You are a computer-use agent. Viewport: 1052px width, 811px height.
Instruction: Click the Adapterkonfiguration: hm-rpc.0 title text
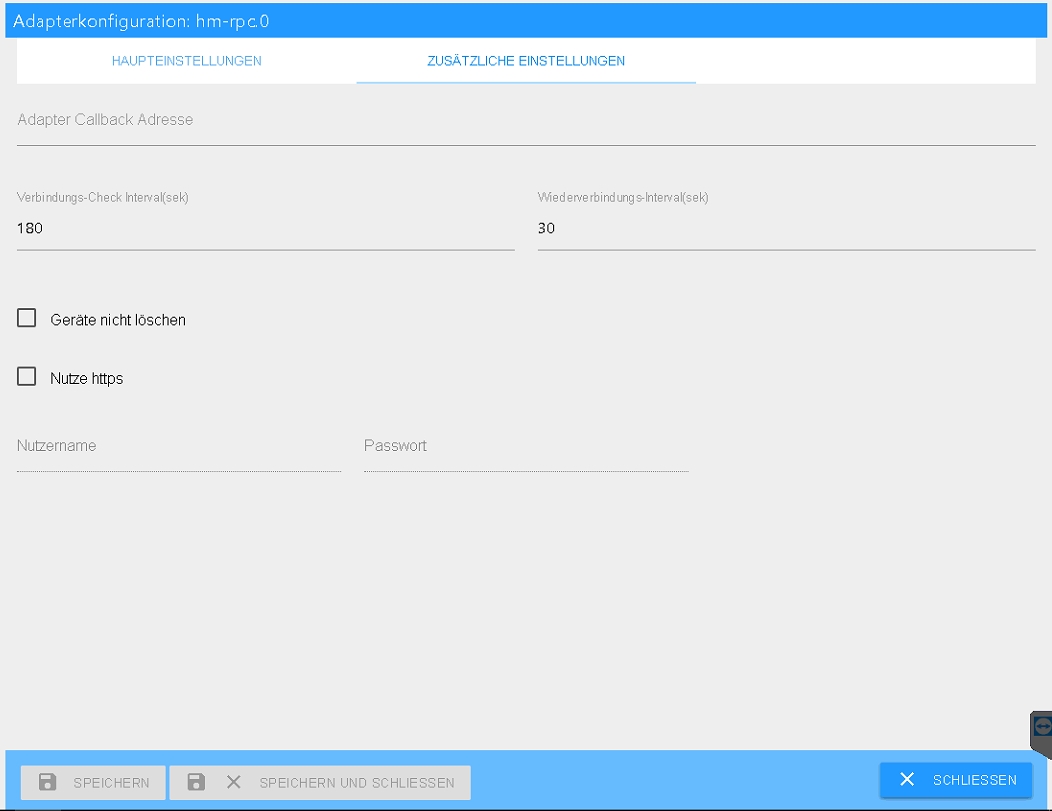(x=141, y=21)
